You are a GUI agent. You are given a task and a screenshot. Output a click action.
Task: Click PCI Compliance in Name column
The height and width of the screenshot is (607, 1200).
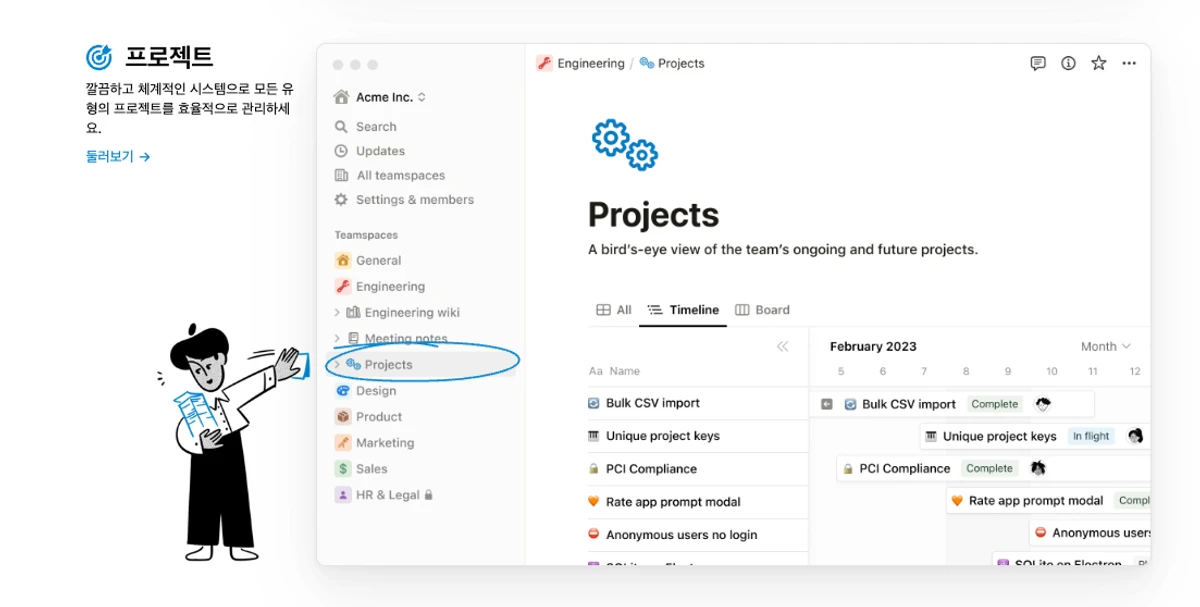coord(651,469)
